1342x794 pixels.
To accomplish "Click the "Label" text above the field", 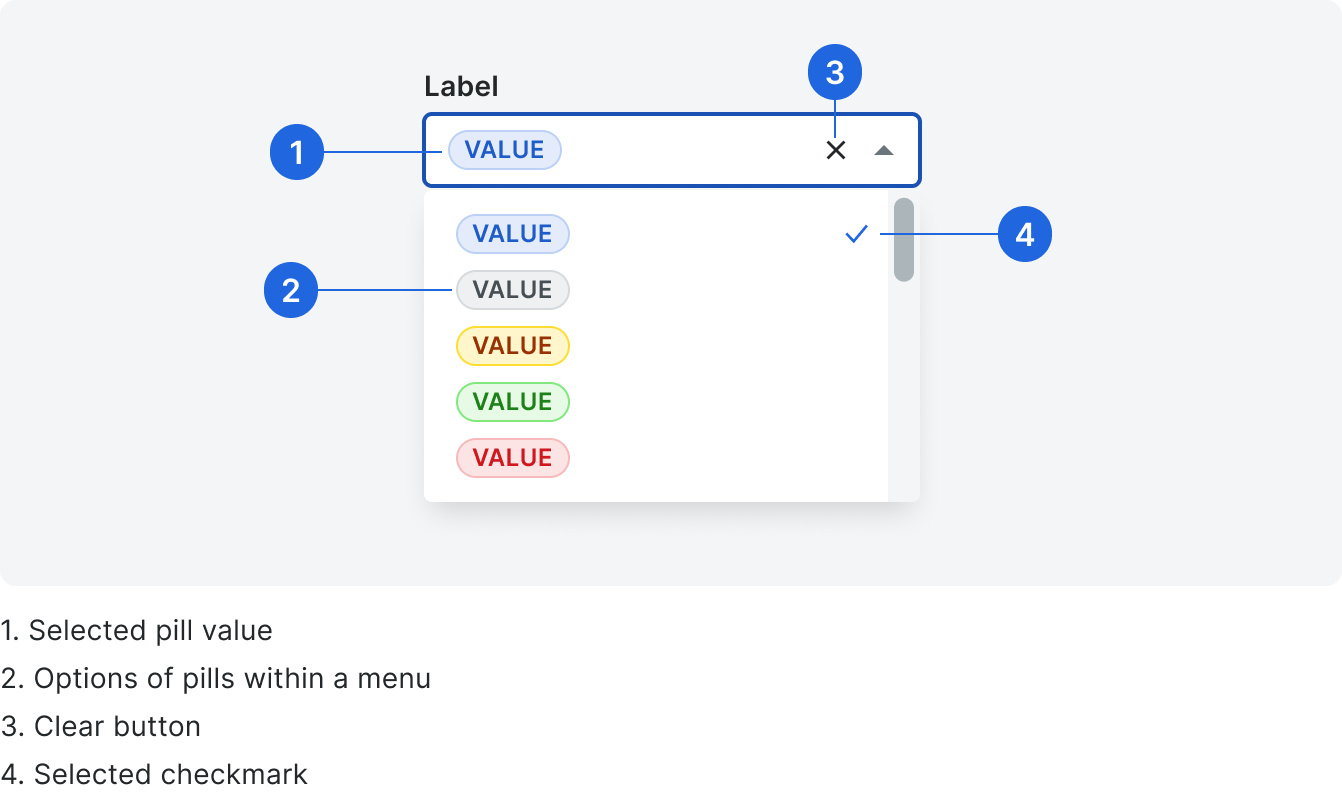I will 461,87.
